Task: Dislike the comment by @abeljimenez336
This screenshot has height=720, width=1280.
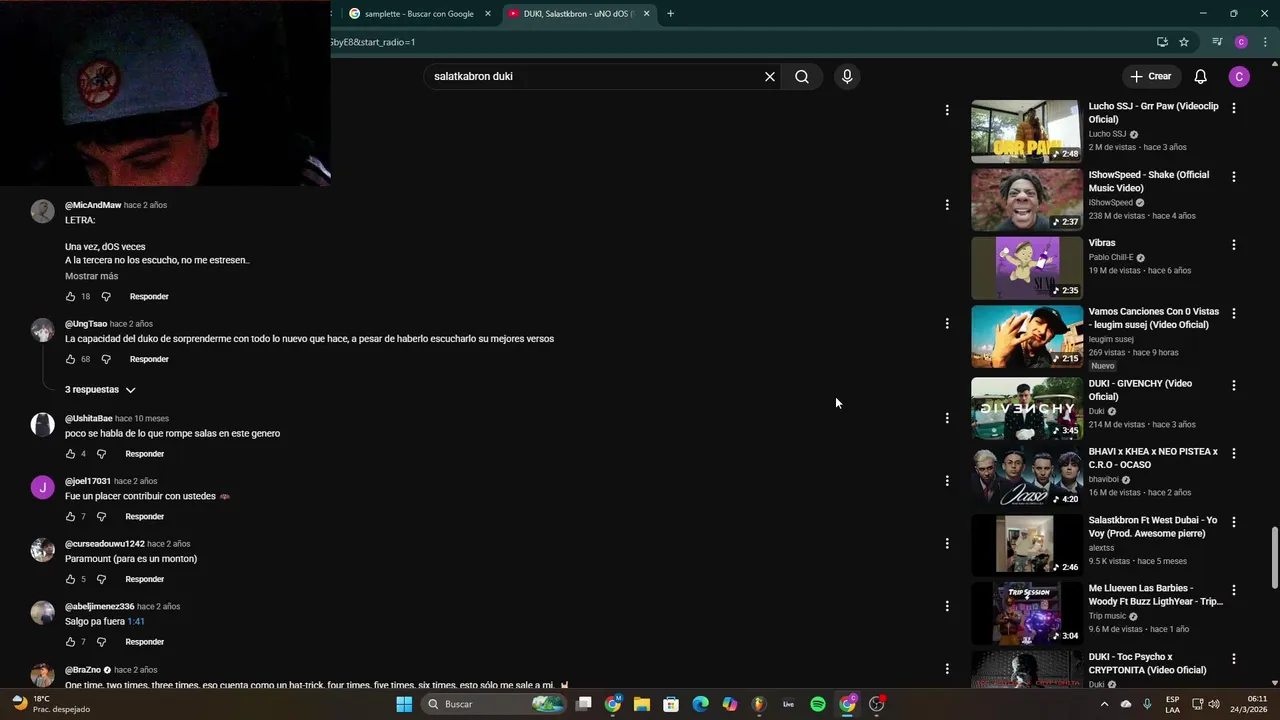Action: pyautogui.click(x=101, y=642)
